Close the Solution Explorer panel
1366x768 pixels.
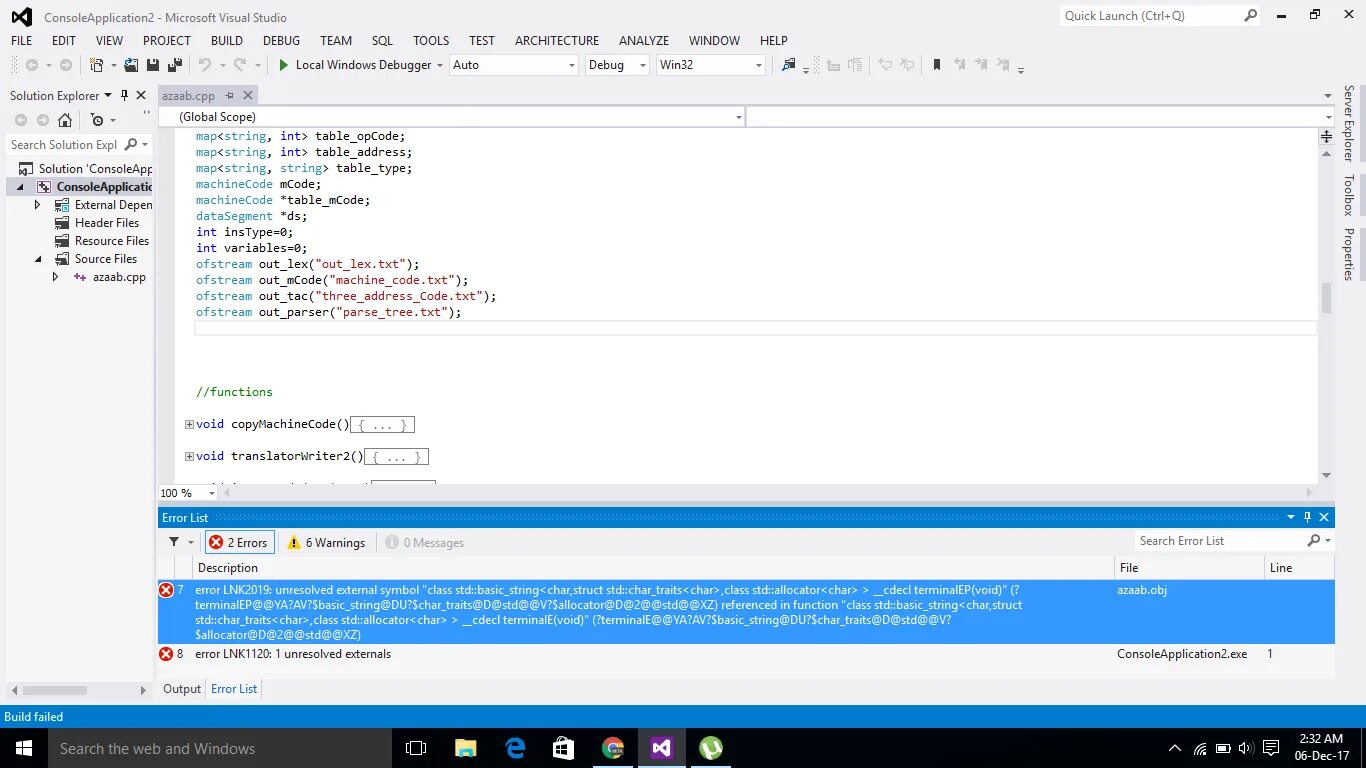(143, 95)
